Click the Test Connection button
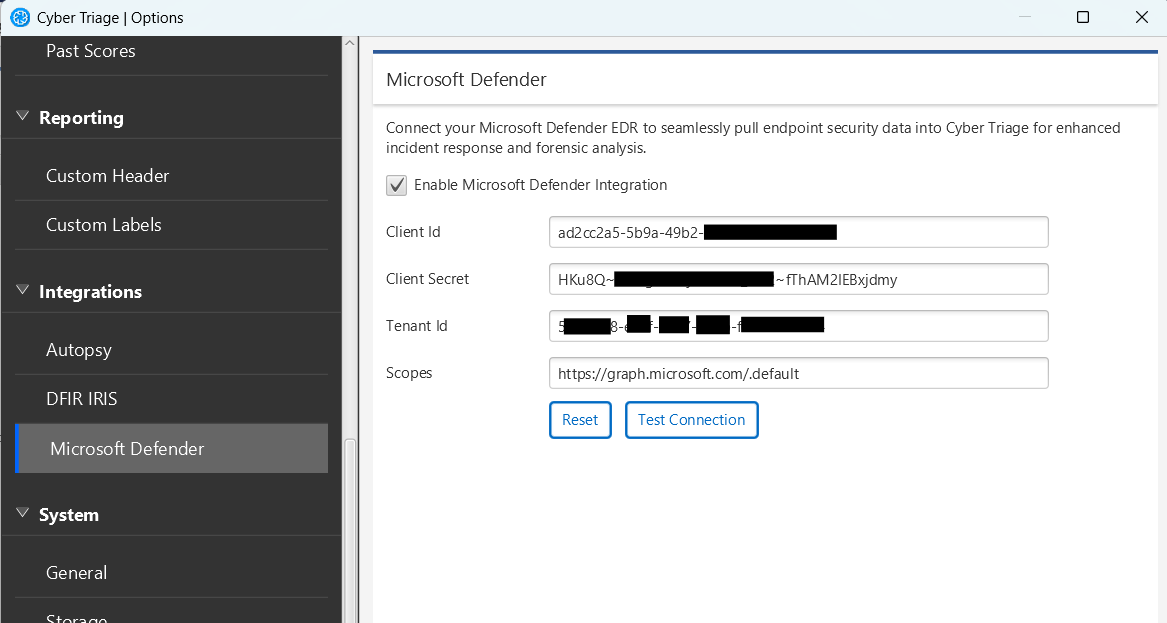The height and width of the screenshot is (623, 1167). tap(691, 420)
